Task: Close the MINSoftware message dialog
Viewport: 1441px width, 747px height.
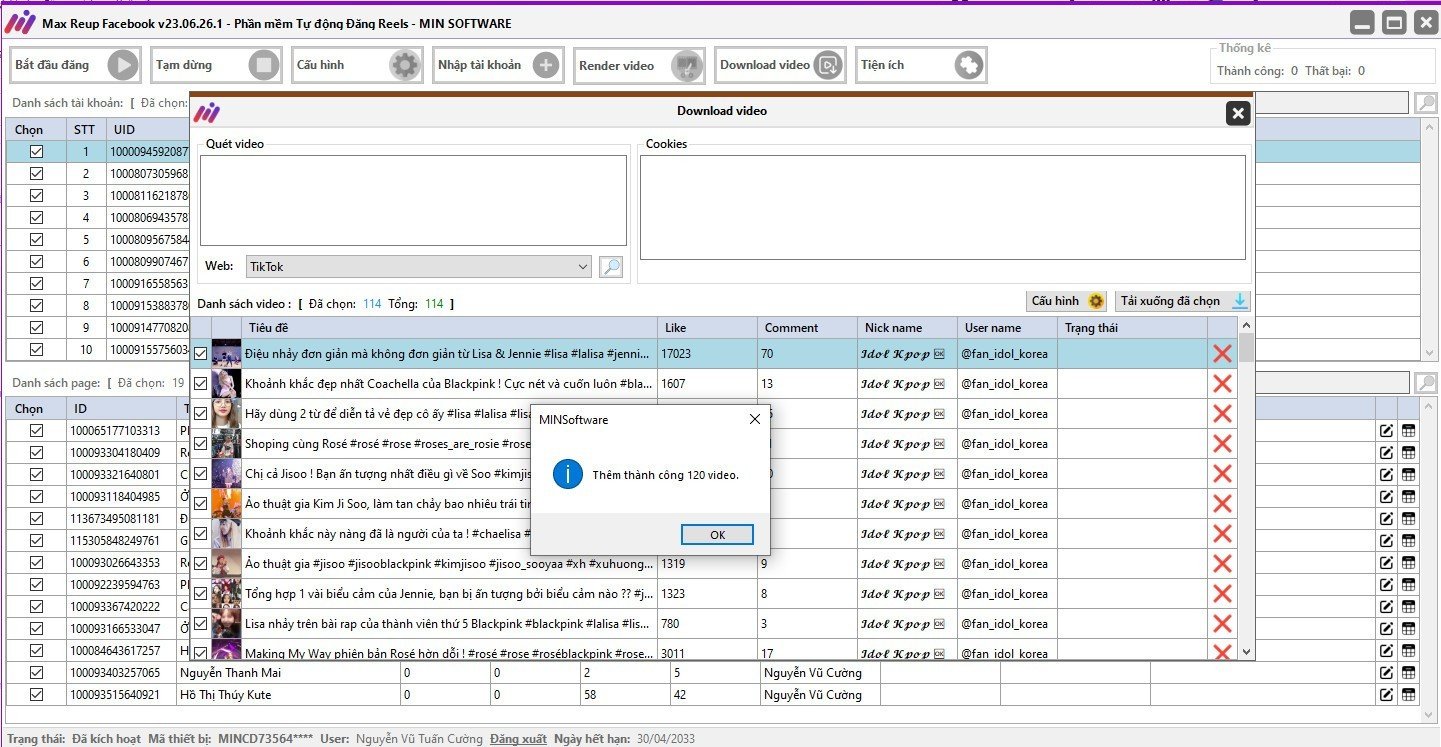Action: (x=754, y=420)
